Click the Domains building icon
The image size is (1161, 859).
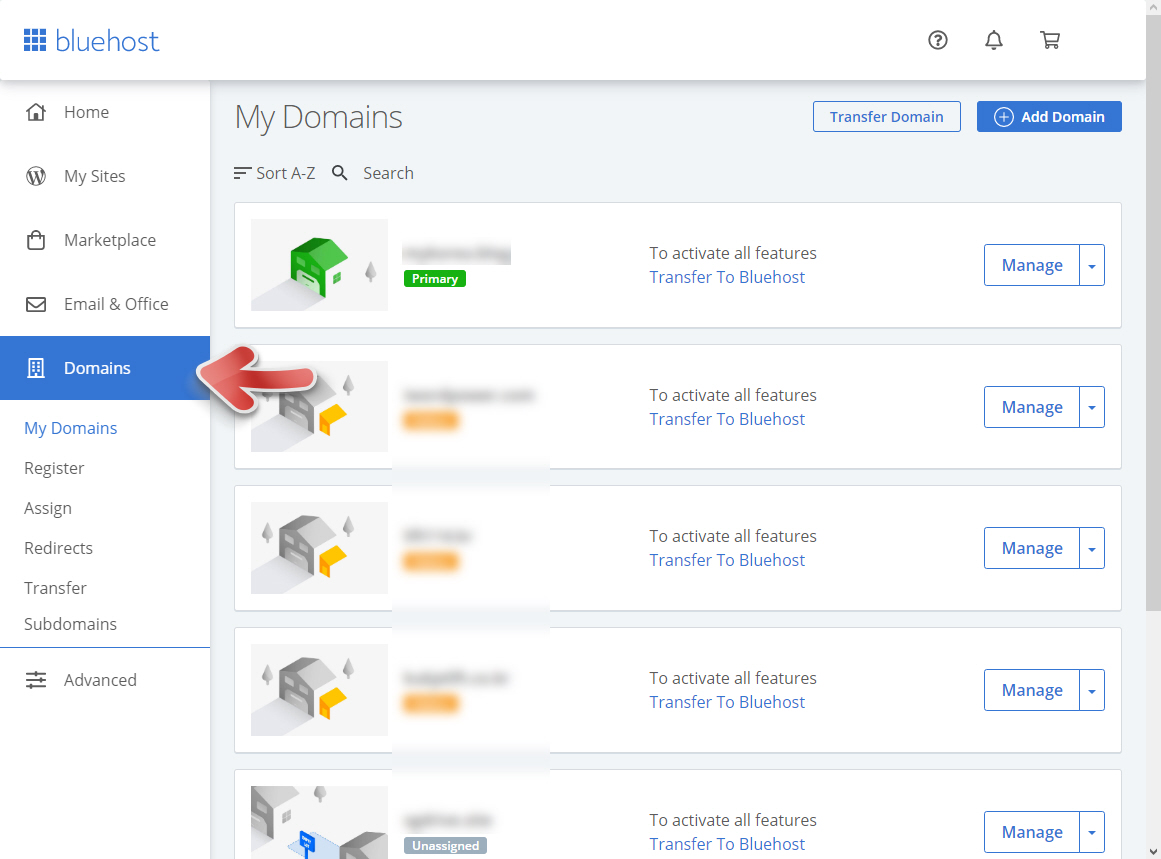click(36, 368)
